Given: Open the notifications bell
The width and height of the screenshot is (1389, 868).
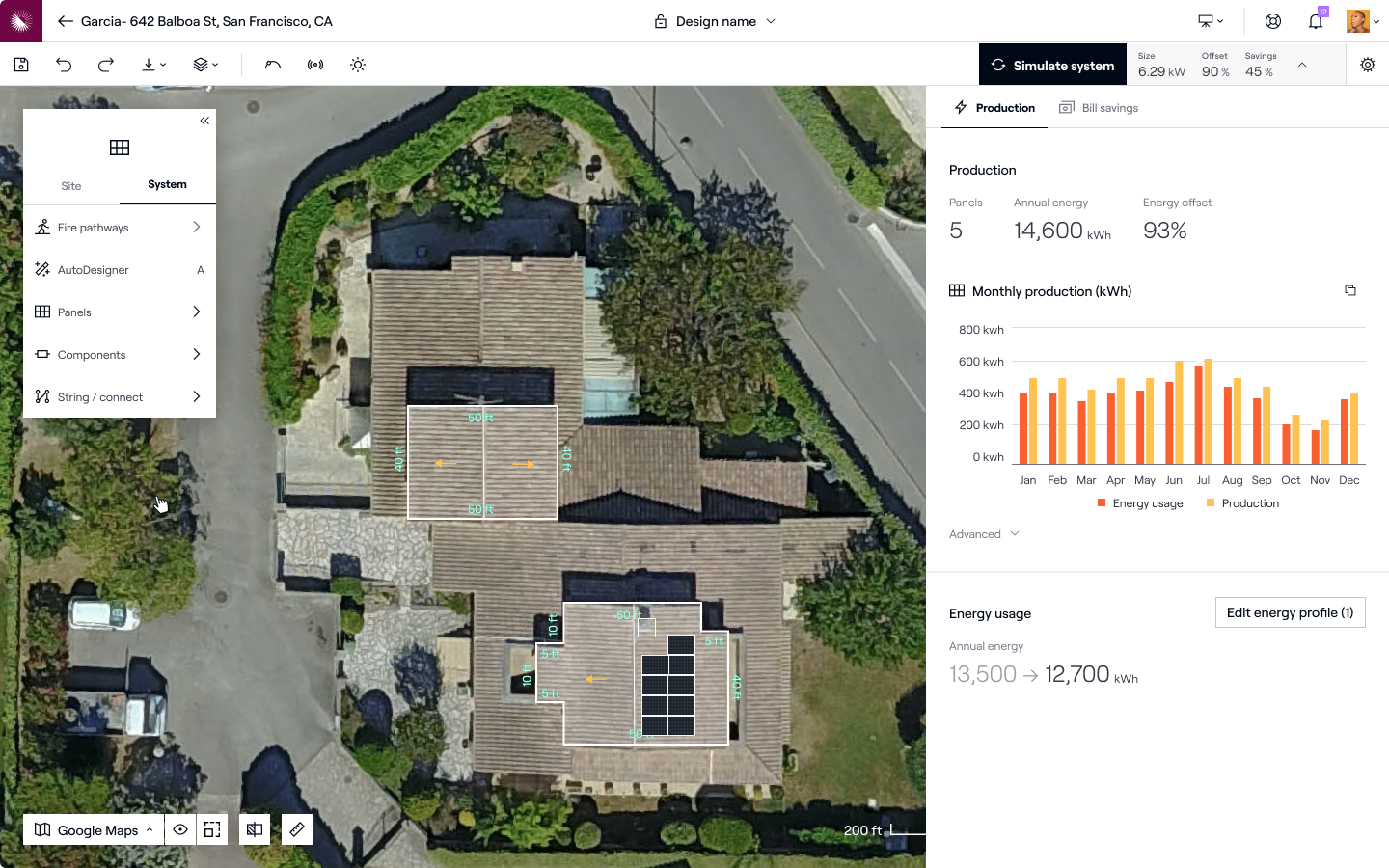Looking at the screenshot, I should click(x=1315, y=21).
